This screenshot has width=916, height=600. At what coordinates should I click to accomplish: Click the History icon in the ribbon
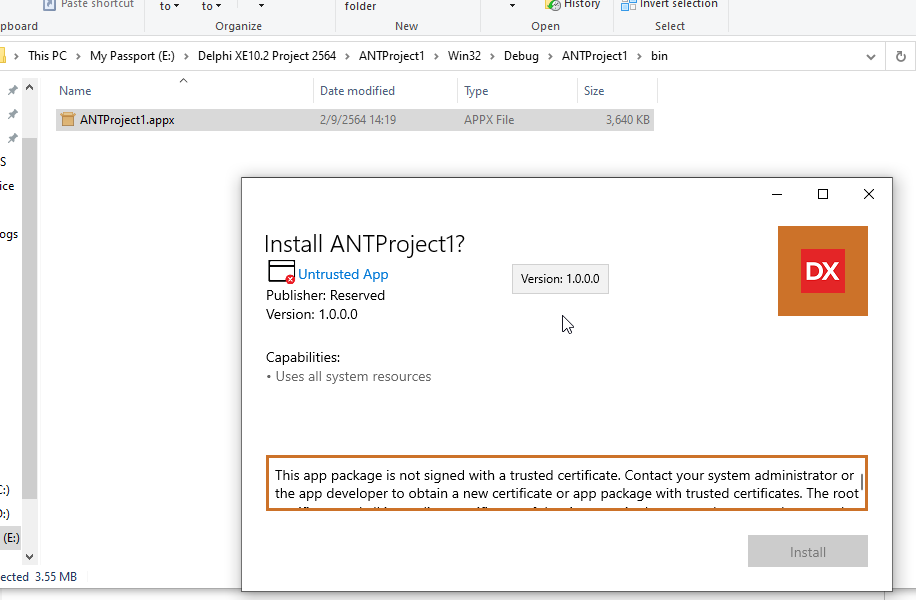[x=552, y=5]
